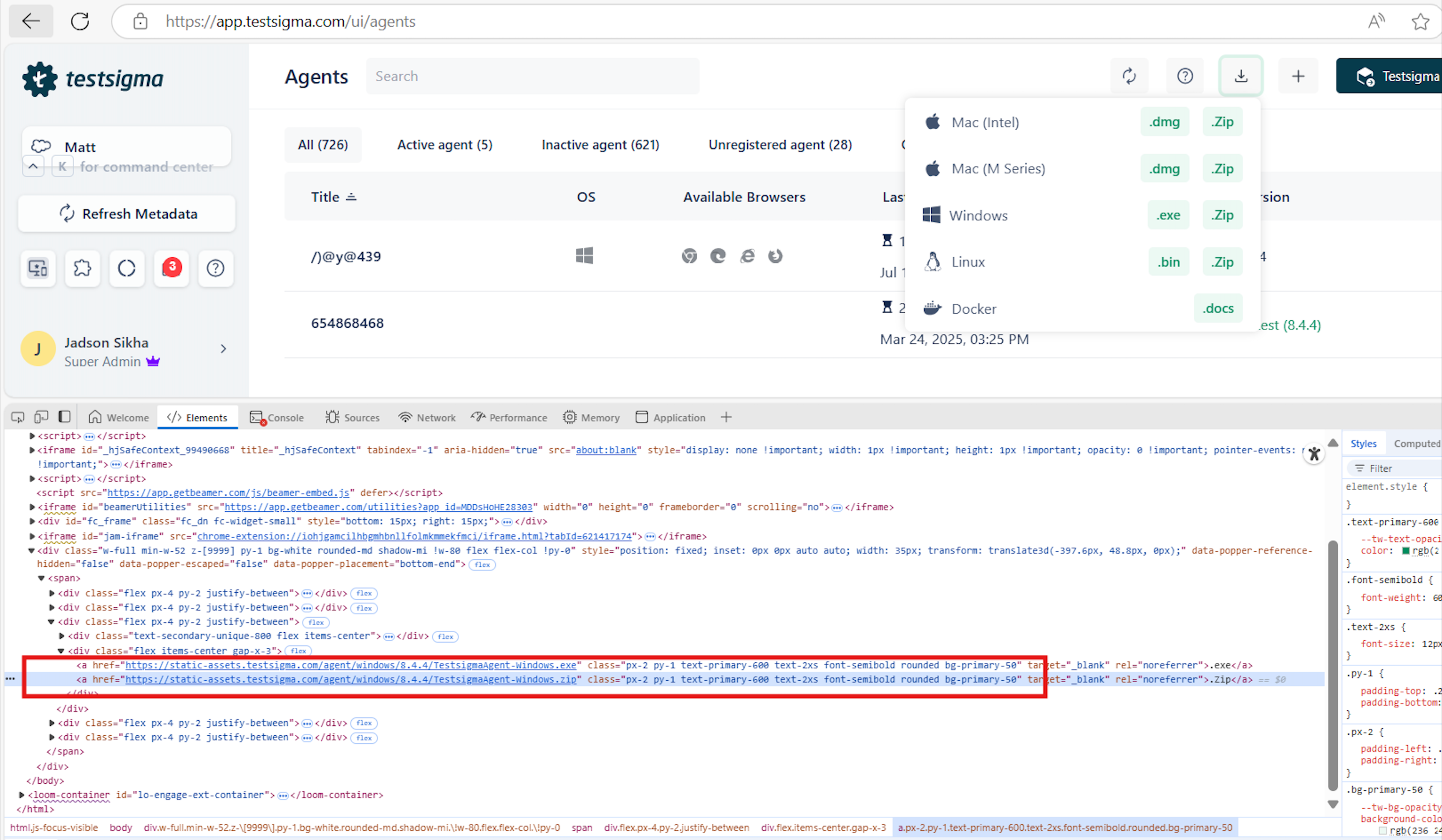Click the puzzle piece addons icon

pos(82,268)
